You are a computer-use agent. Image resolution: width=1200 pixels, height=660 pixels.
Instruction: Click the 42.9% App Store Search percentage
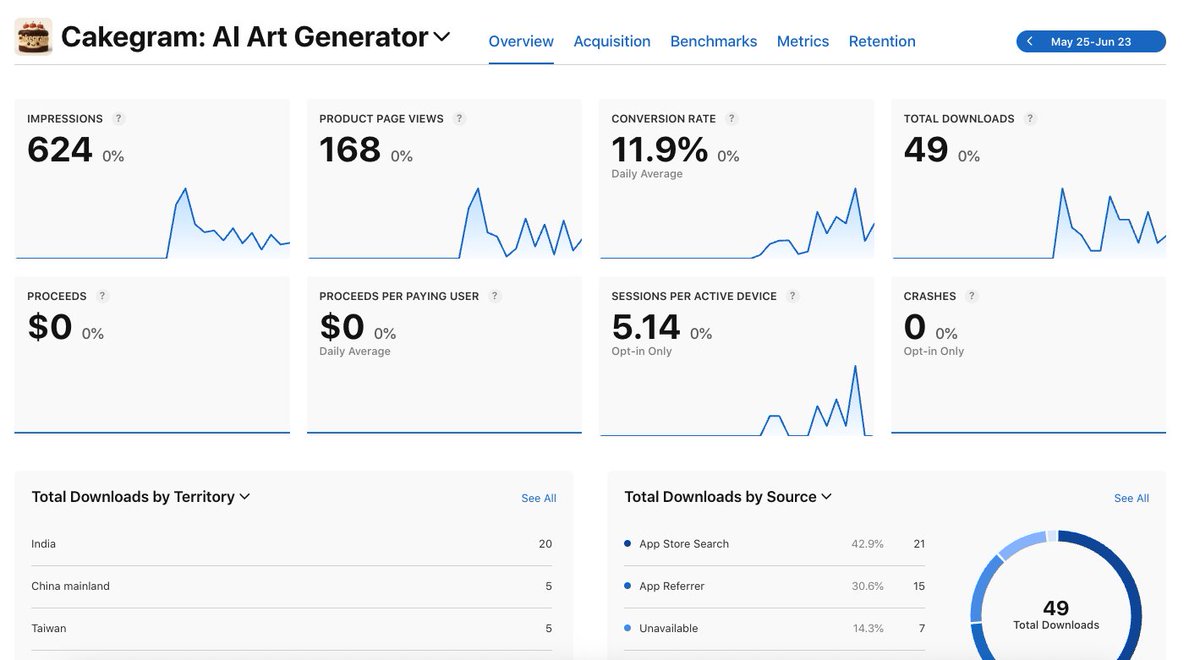pyautogui.click(x=867, y=544)
